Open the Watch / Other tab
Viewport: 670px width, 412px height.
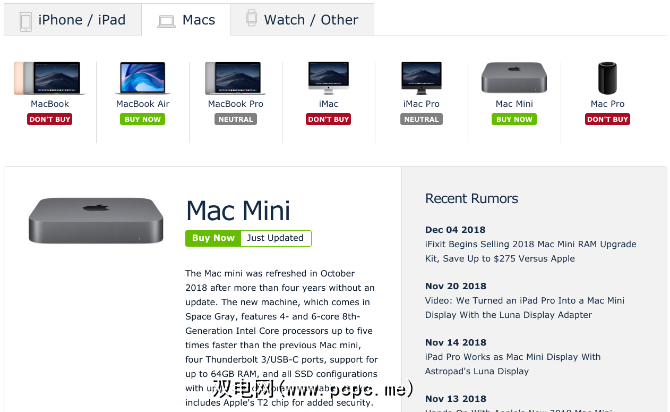point(302,20)
